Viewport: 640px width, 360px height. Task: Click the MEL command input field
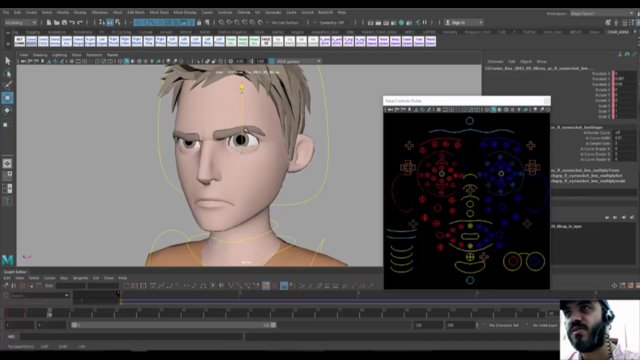pyautogui.click(x=131, y=337)
